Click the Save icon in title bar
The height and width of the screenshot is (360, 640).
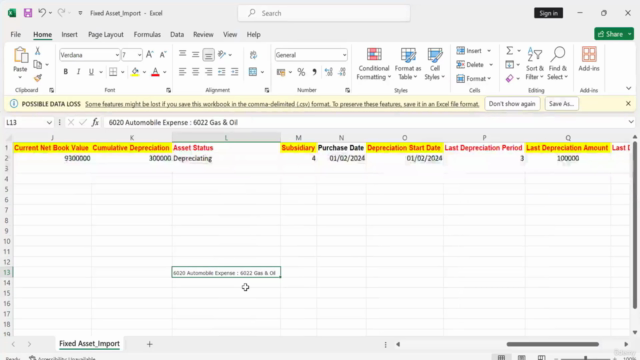[28, 13]
